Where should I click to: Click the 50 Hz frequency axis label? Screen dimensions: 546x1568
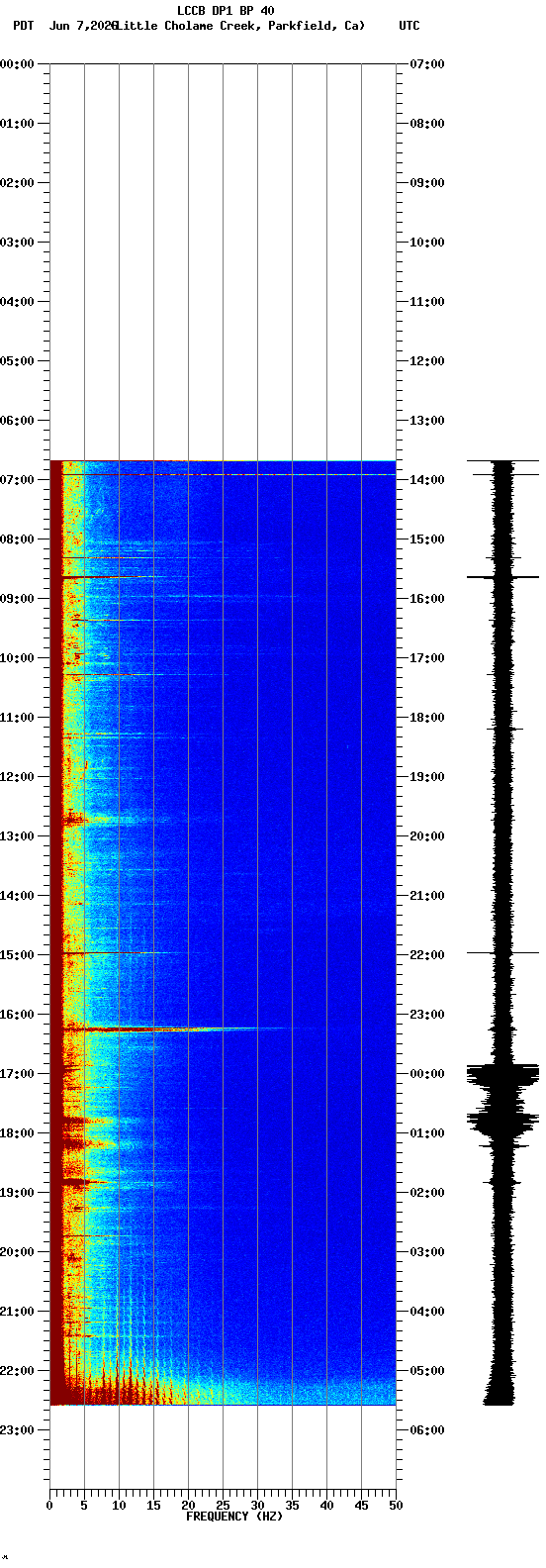(396, 1506)
